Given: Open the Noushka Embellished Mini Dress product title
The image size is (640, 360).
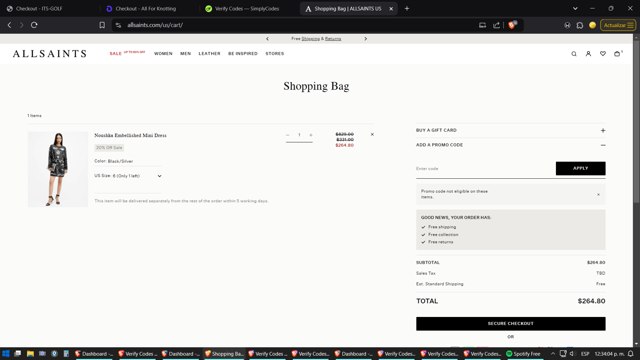Looking at the screenshot, I should coord(130,135).
